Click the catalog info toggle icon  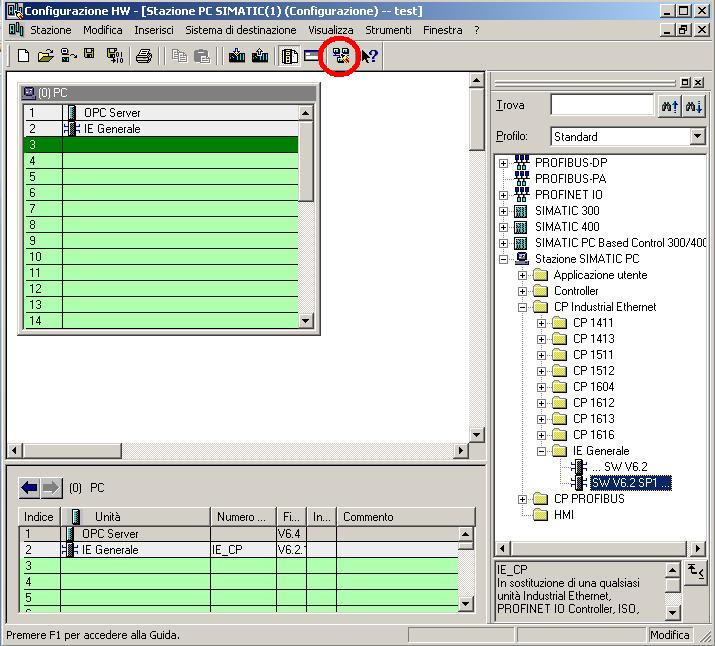(696, 572)
